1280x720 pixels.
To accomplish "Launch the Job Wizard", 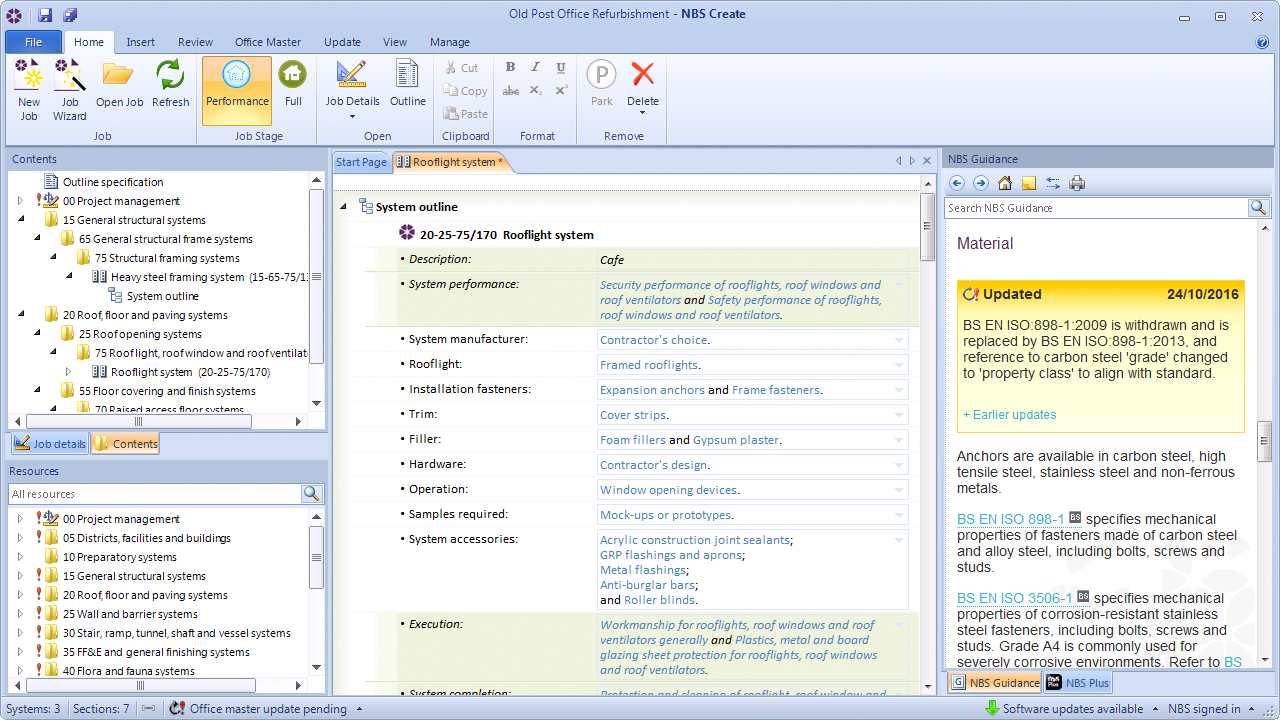I will point(69,90).
